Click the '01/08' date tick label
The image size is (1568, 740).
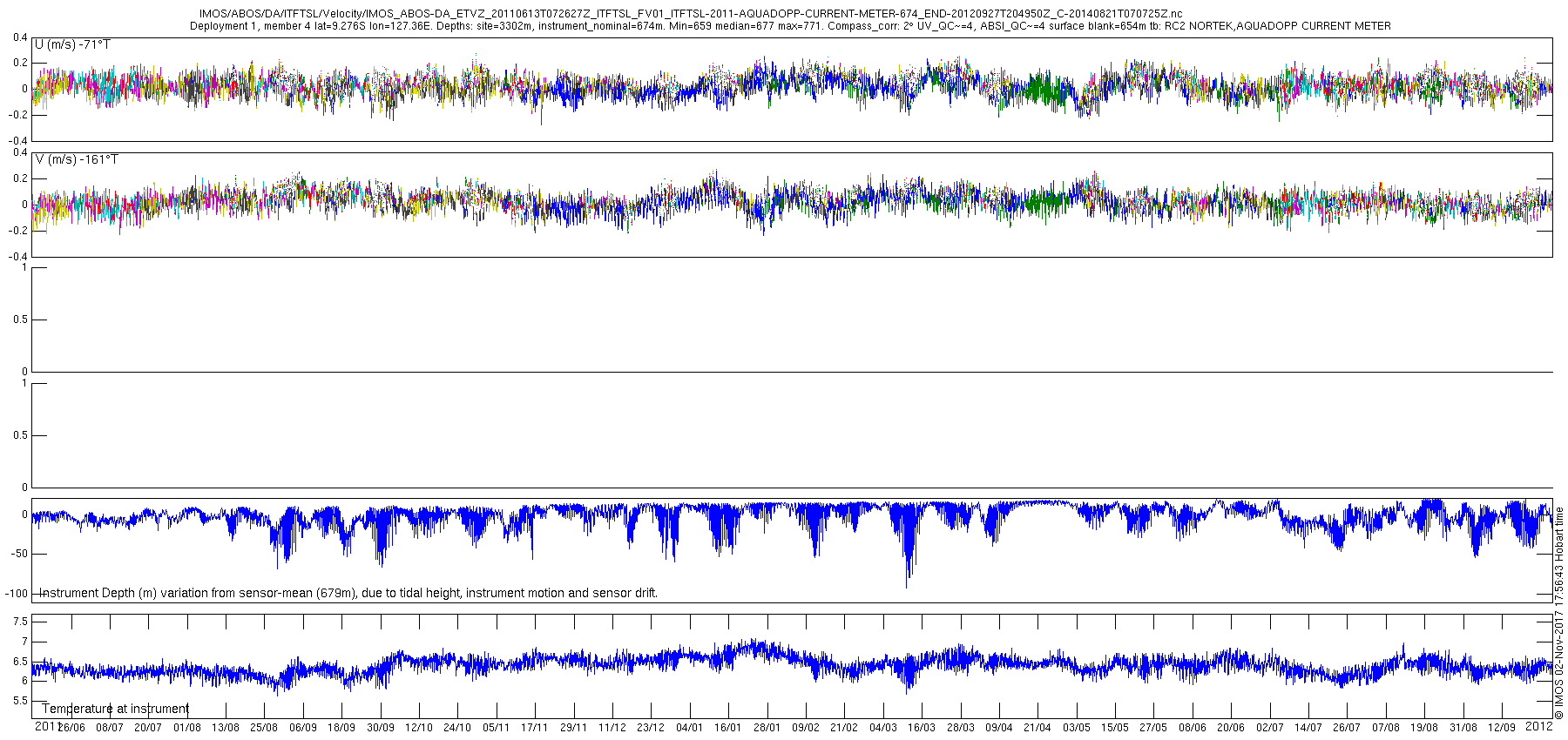tap(187, 728)
